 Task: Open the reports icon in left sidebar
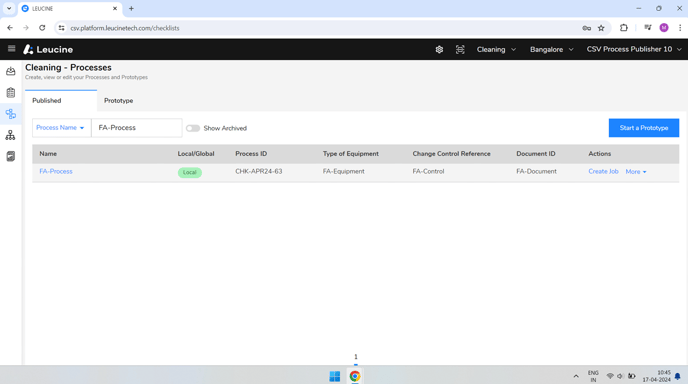tap(11, 156)
